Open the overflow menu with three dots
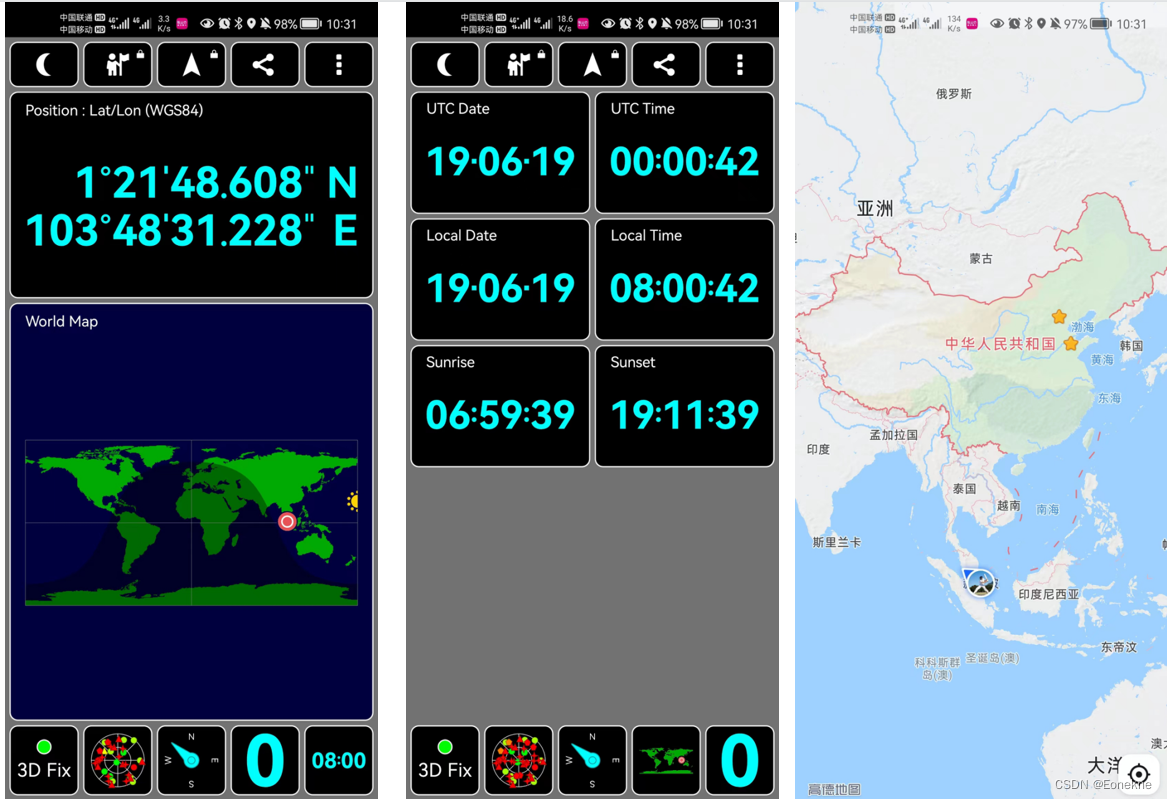1167x799 pixels. click(338, 64)
